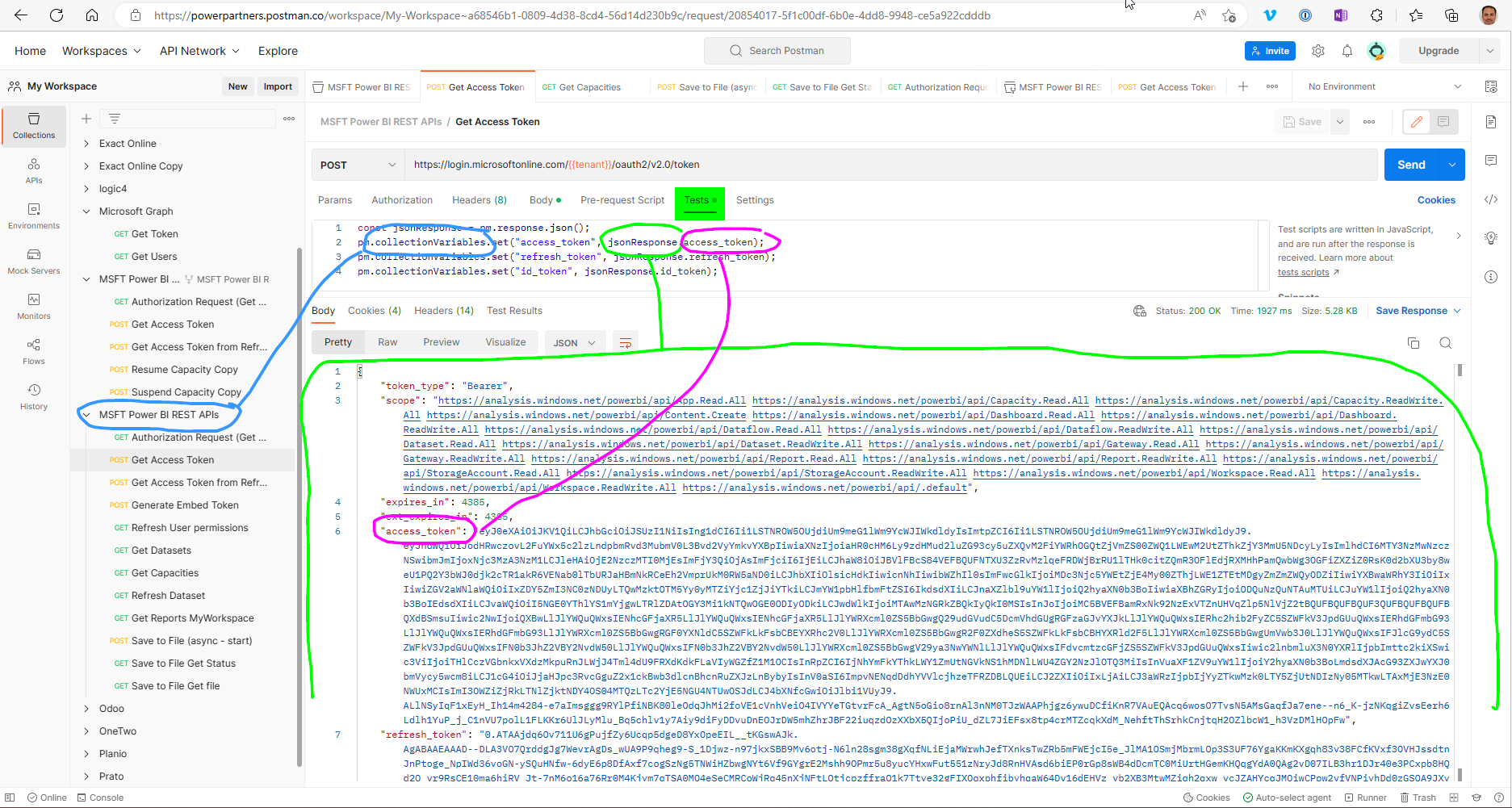
Task: Collapse the MSFT Power BI REST APIs collection
Action: tap(86, 415)
